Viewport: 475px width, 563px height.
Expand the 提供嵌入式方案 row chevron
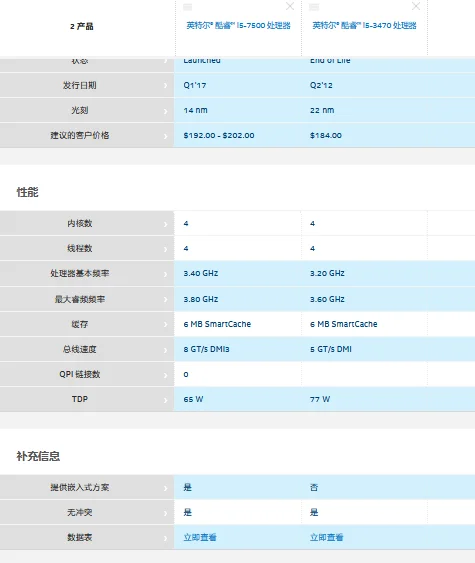click(166, 488)
